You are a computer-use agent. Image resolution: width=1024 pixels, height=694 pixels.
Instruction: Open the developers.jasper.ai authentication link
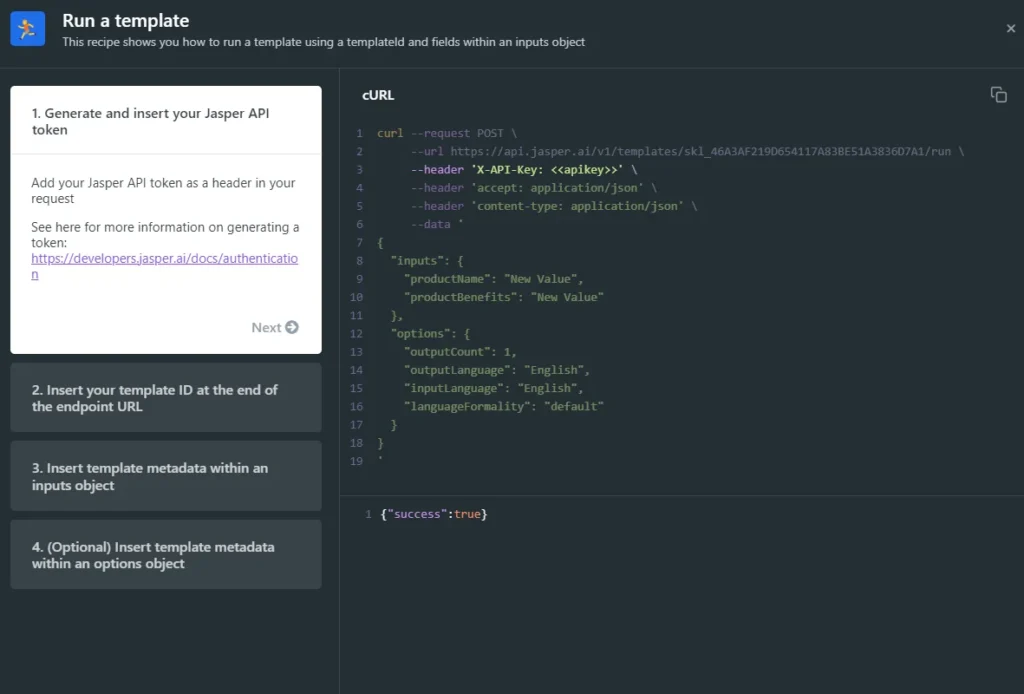(164, 265)
